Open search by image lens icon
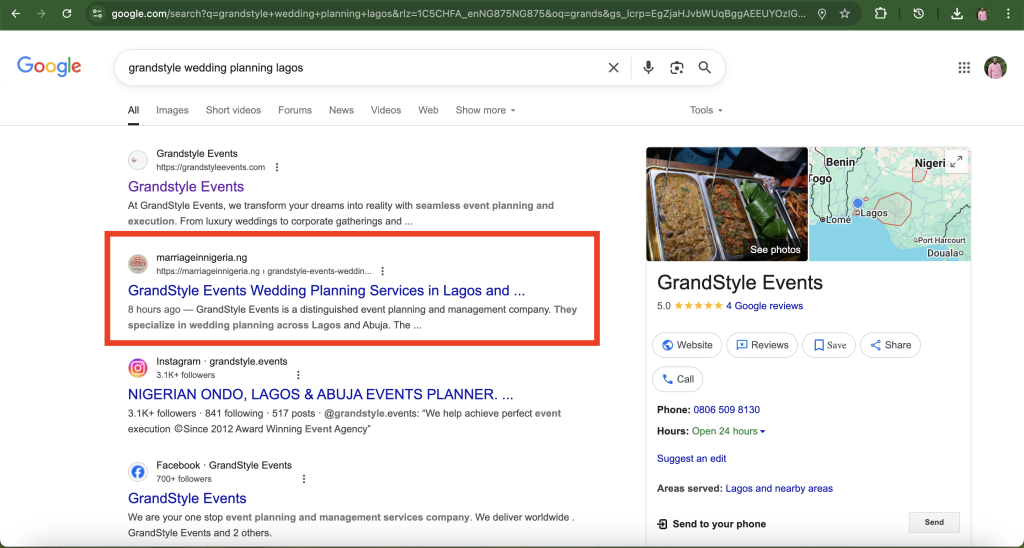The image size is (1024, 548). tap(677, 67)
